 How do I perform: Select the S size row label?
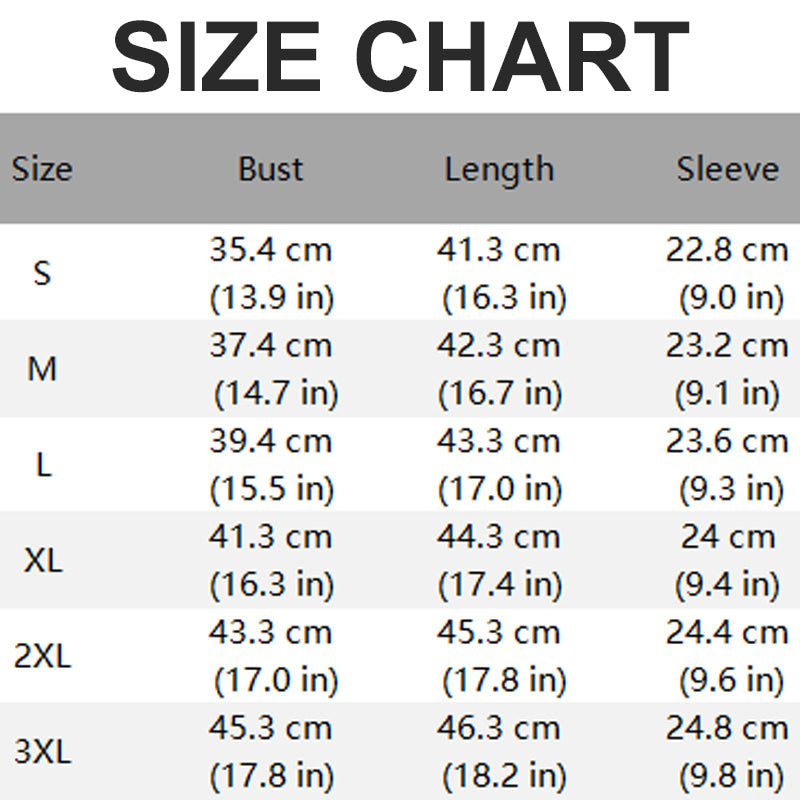(42, 272)
